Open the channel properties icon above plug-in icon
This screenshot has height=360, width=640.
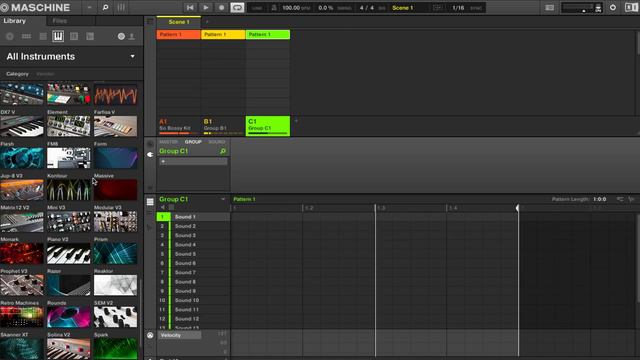pyautogui.click(x=150, y=144)
